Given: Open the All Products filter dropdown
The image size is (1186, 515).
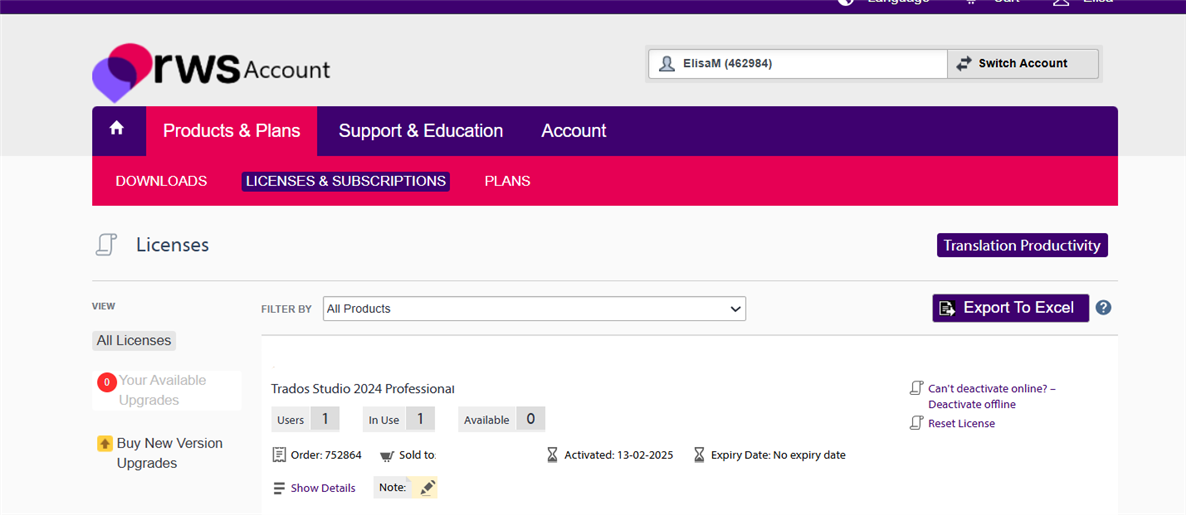Looking at the screenshot, I should [x=534, y=309].
